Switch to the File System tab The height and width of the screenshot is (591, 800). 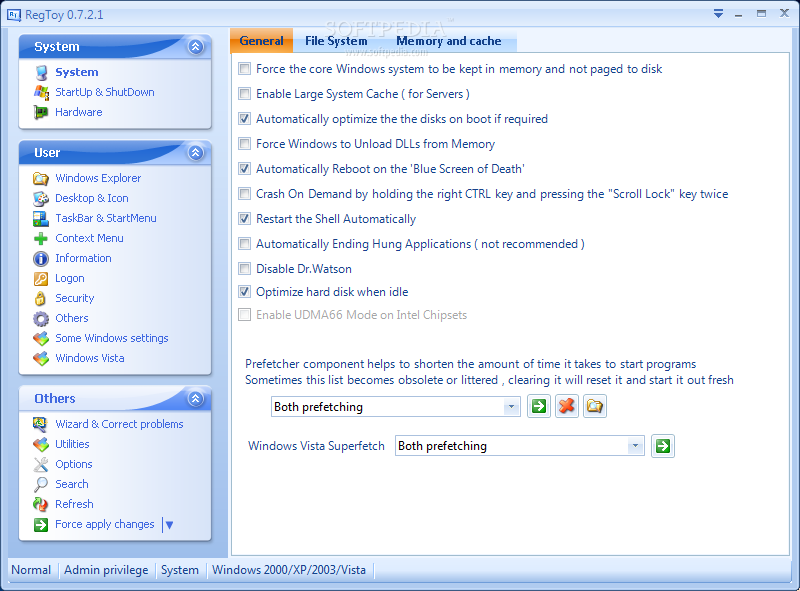[336, 41]
